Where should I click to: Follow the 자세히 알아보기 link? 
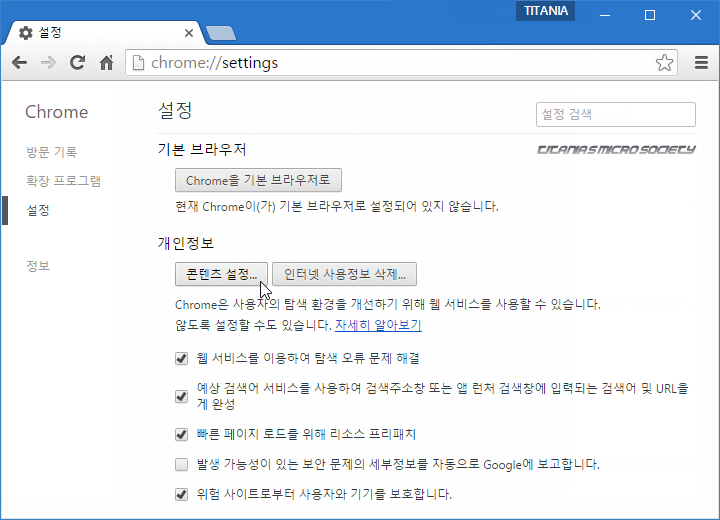pyautogui.click(x=378, y=325)
